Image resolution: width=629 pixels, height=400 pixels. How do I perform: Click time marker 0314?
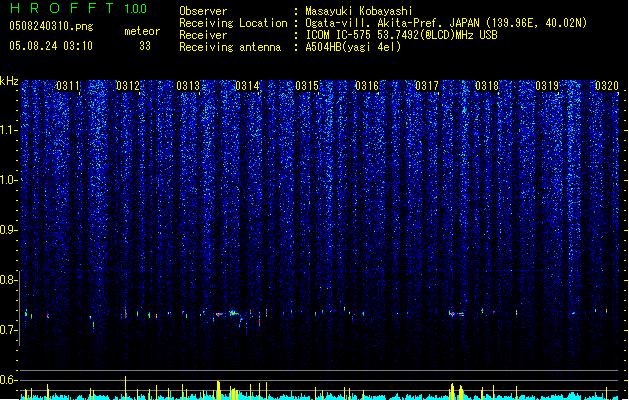click(248, 86)
